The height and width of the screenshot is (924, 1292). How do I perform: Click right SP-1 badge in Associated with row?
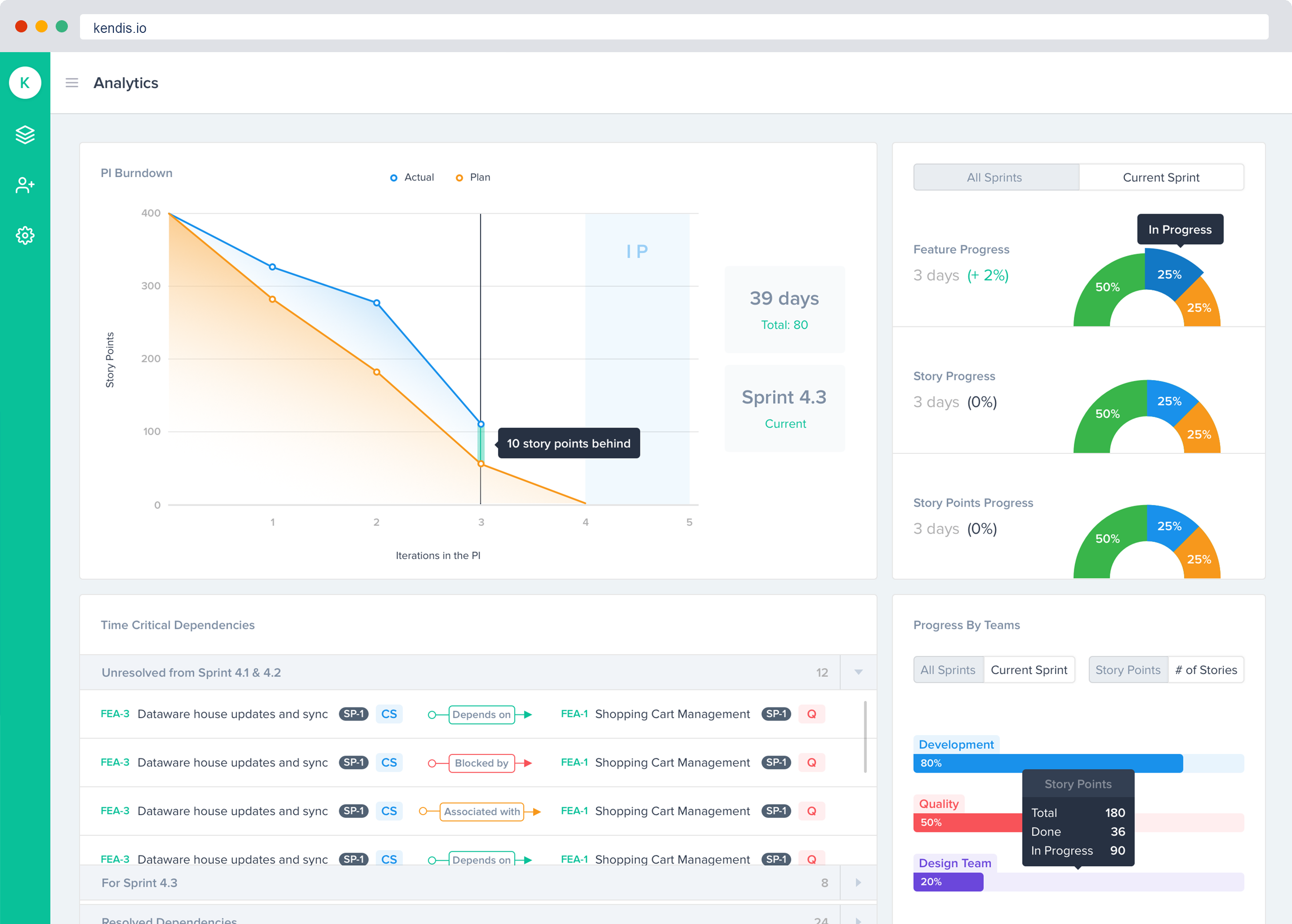pyautogui.click(x=776, y=811)
